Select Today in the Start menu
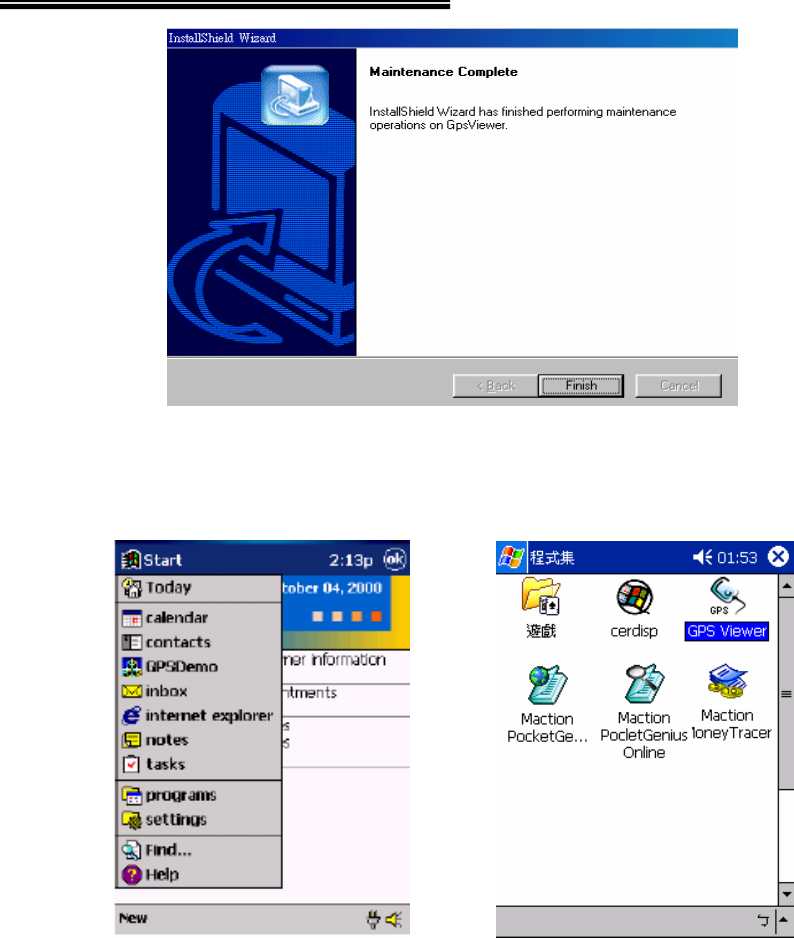 click(x=199, y=588)
